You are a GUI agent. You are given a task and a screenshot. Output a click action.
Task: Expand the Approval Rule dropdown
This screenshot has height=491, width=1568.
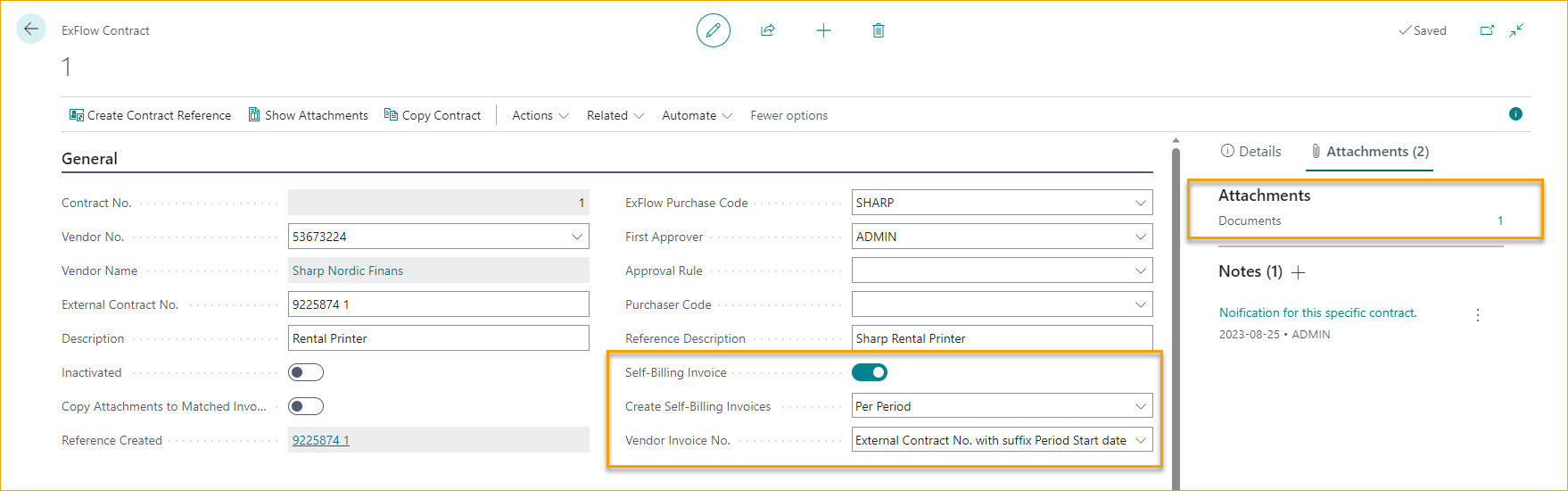tap(1141, 270)
